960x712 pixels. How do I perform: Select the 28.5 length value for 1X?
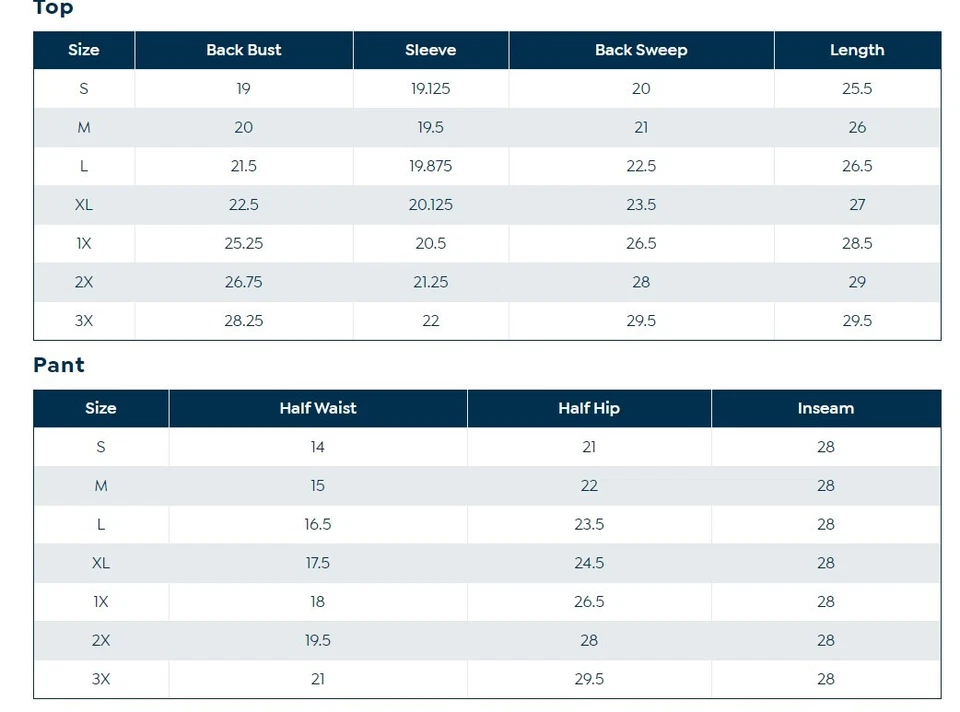pos(857,244)
